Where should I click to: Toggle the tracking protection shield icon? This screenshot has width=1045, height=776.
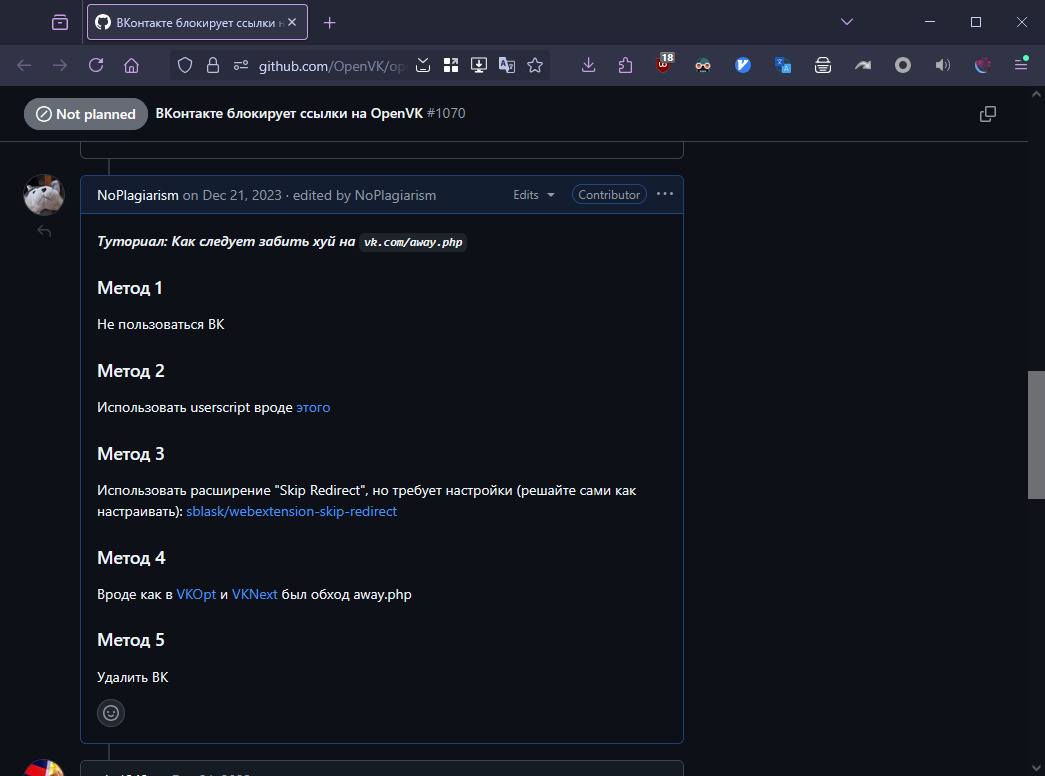click(x=184, y=65)
